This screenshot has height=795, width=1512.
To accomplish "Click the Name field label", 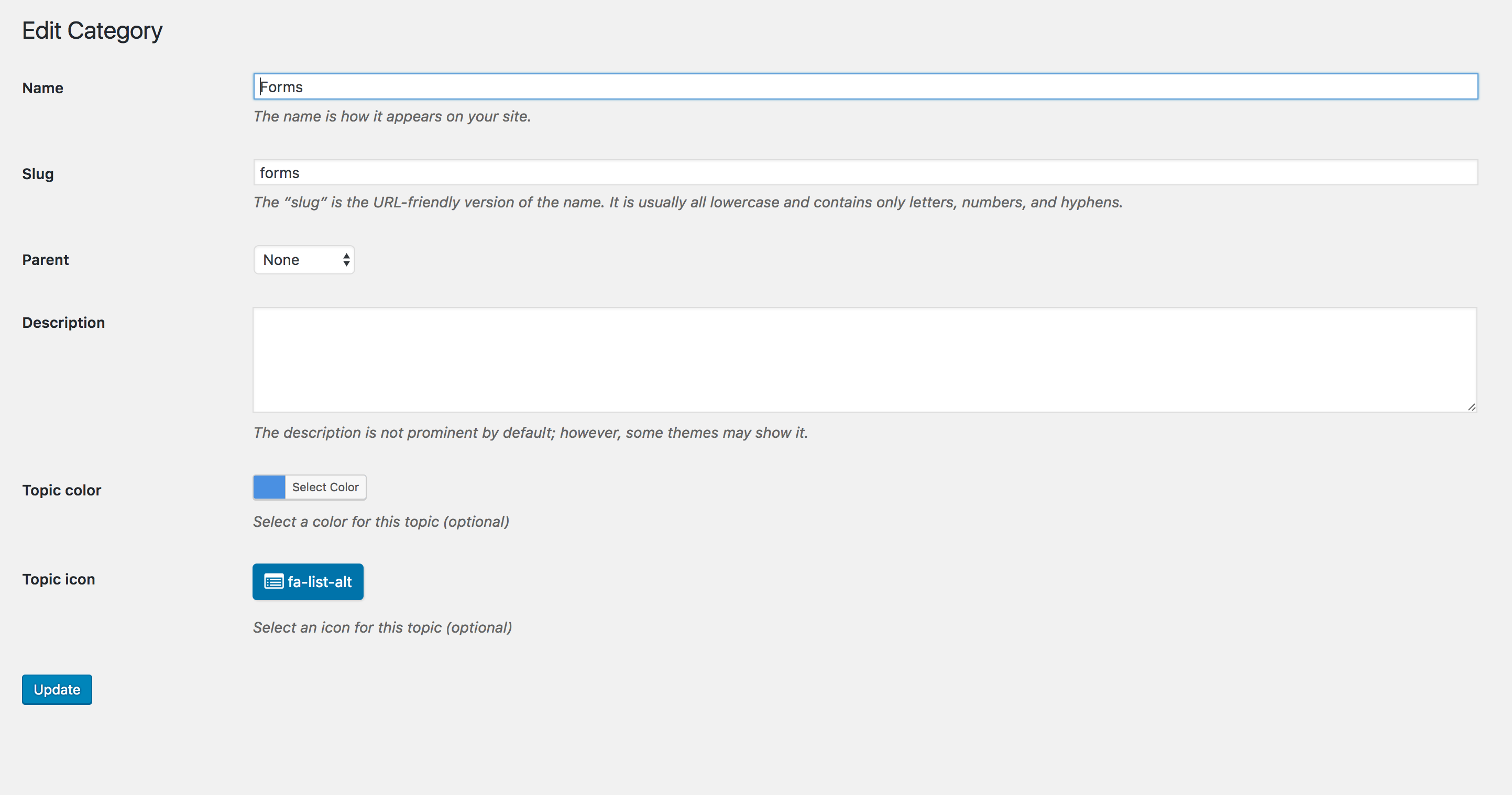I will point(43,88).
